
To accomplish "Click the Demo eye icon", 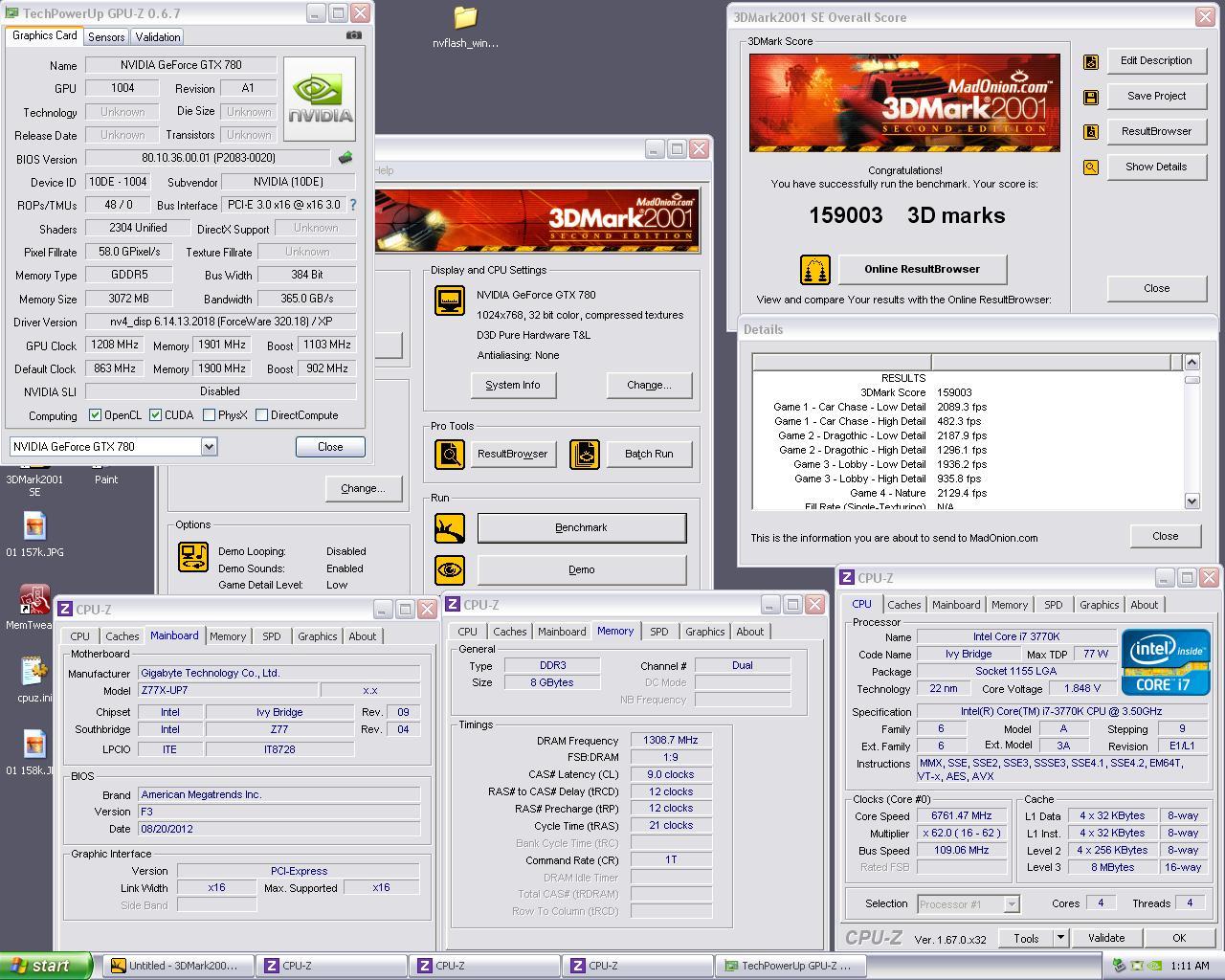I will pos(450,570).
